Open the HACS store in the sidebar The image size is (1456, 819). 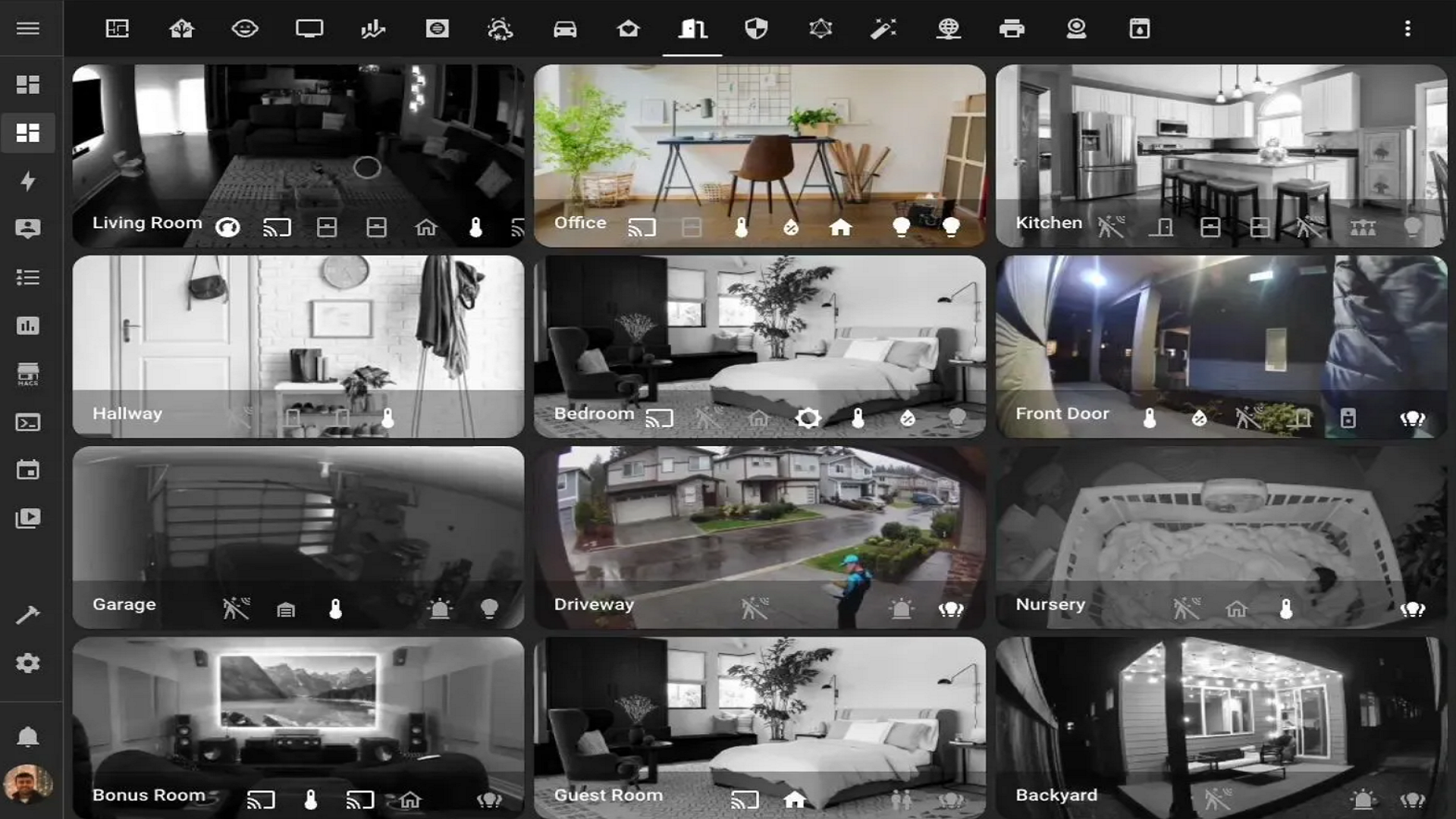click(x=28, y=374)
